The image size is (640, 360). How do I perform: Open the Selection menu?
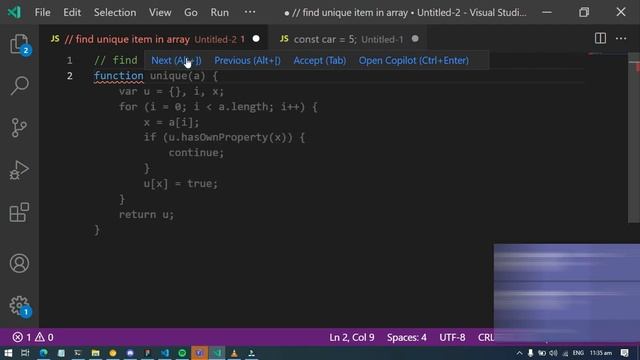115,12
